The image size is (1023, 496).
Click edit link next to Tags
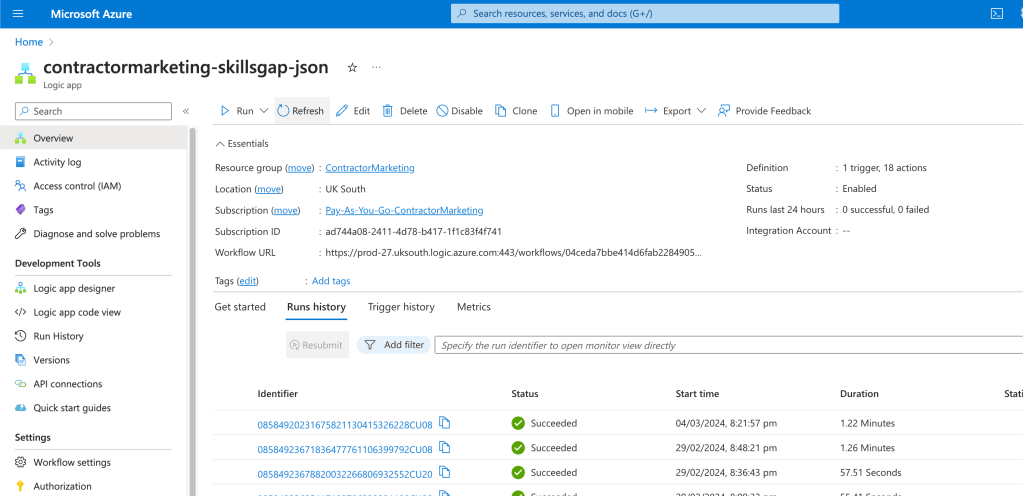point(248,281)
